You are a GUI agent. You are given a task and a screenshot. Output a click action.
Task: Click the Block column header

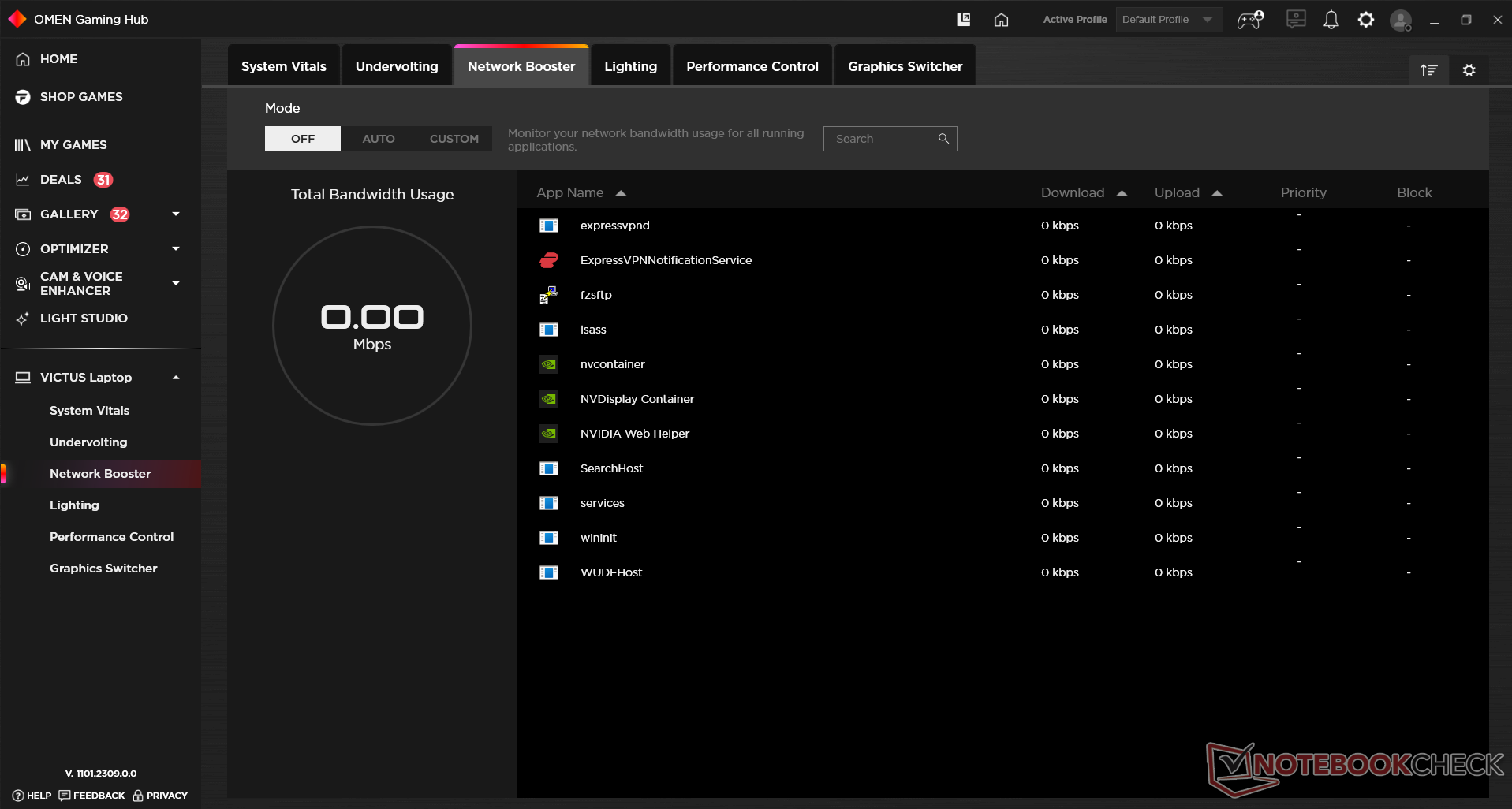(x=1414, y=193)
